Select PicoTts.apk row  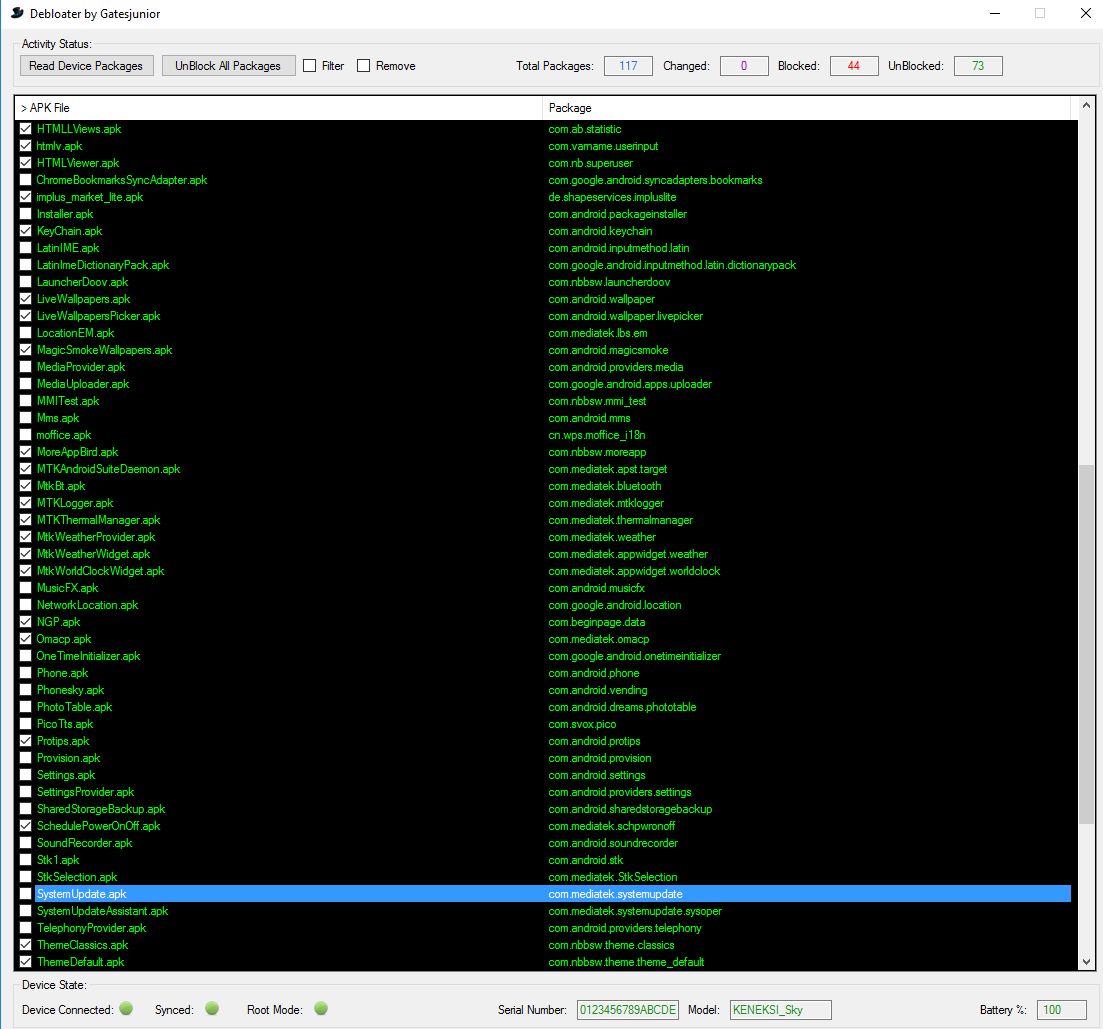coord(543,724)
